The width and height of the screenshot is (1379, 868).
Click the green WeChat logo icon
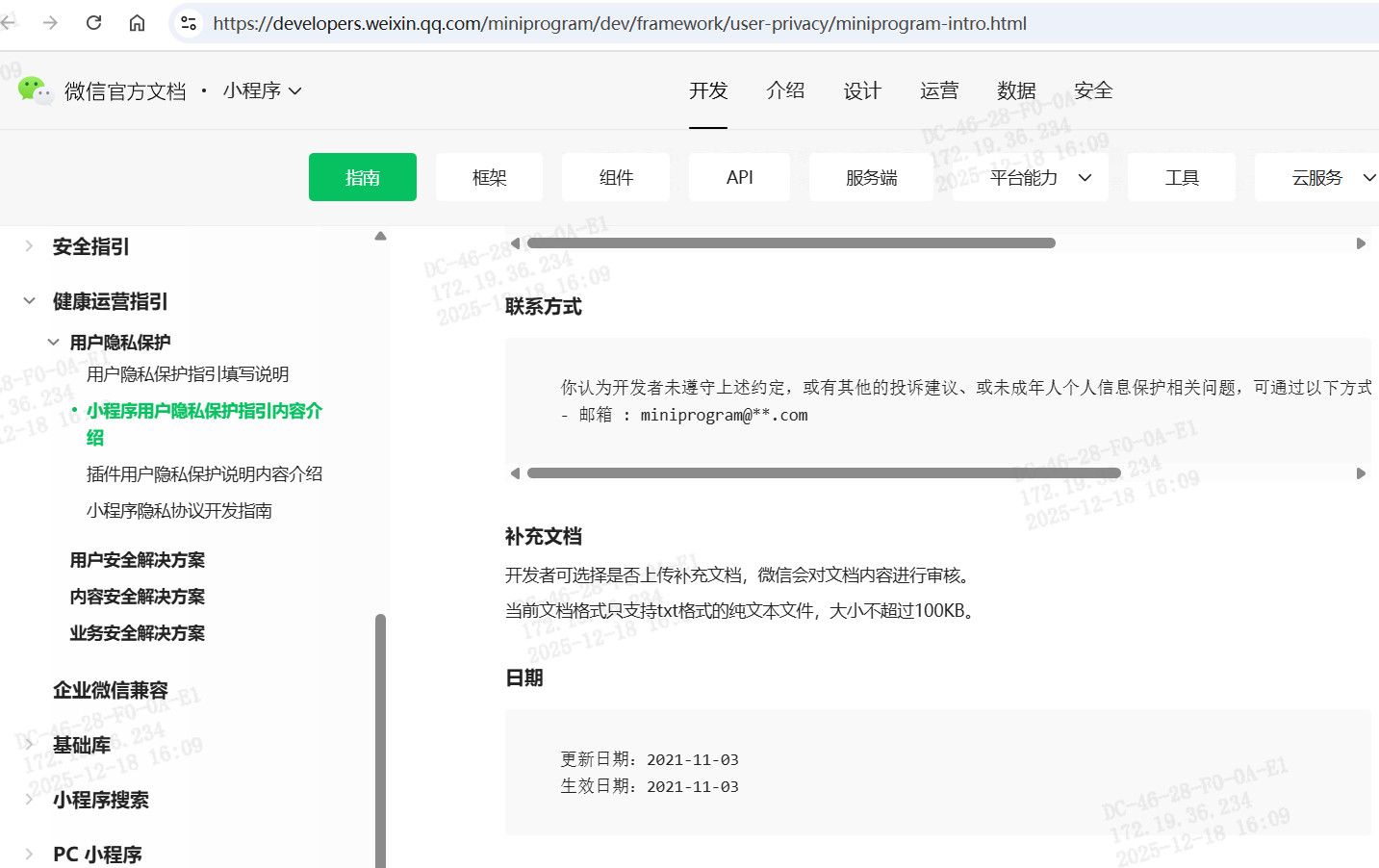36,90
